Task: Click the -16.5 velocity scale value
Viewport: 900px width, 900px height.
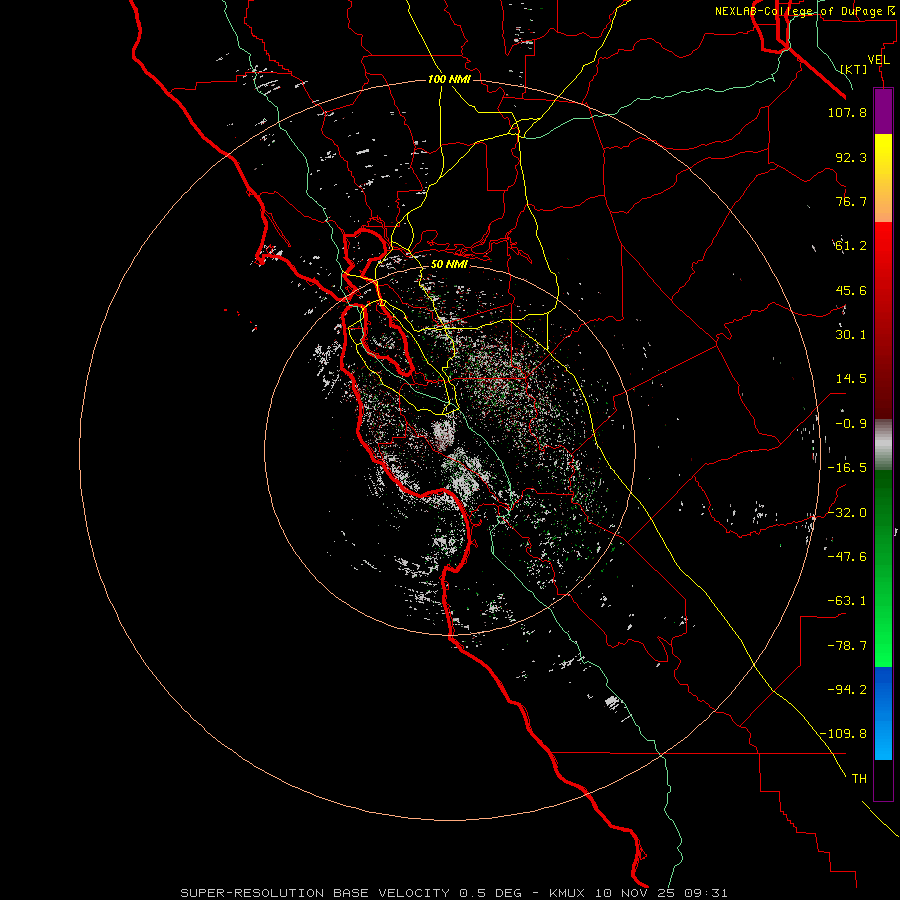Action: tap(847, 468)
